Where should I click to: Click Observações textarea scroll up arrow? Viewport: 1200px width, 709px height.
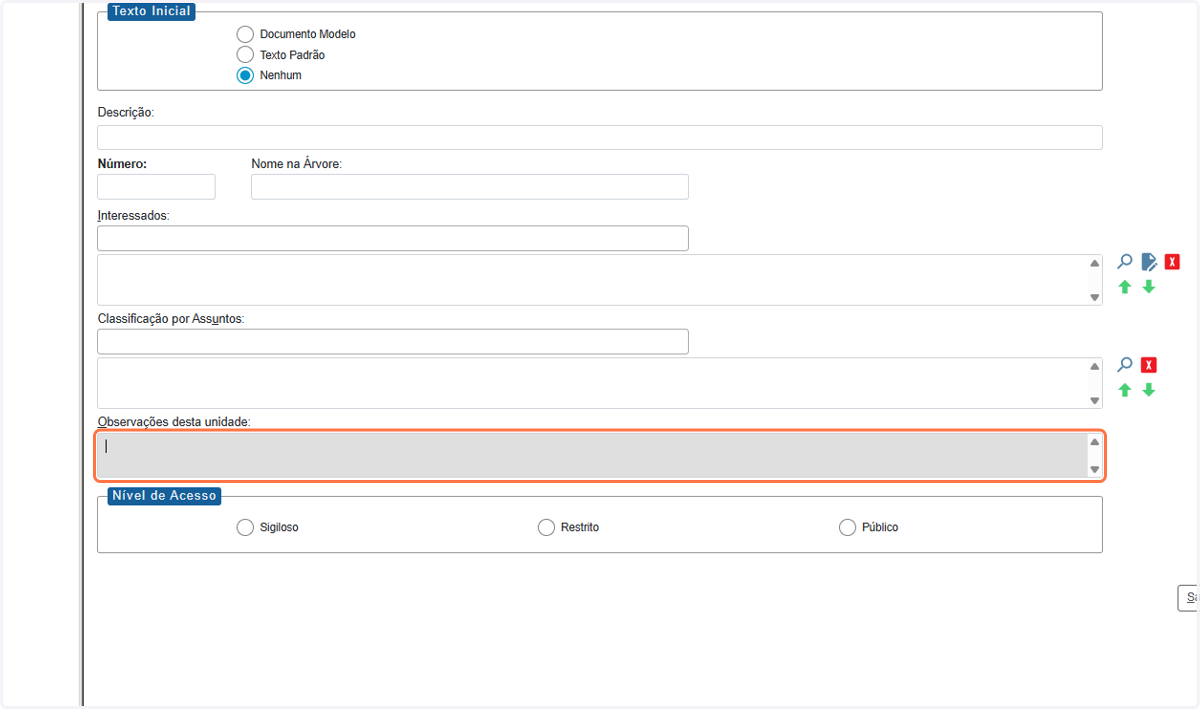pos(1094,442)
